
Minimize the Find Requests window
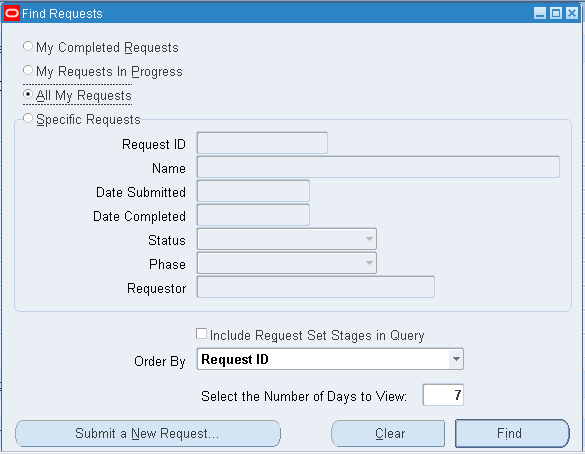(539, 13)
